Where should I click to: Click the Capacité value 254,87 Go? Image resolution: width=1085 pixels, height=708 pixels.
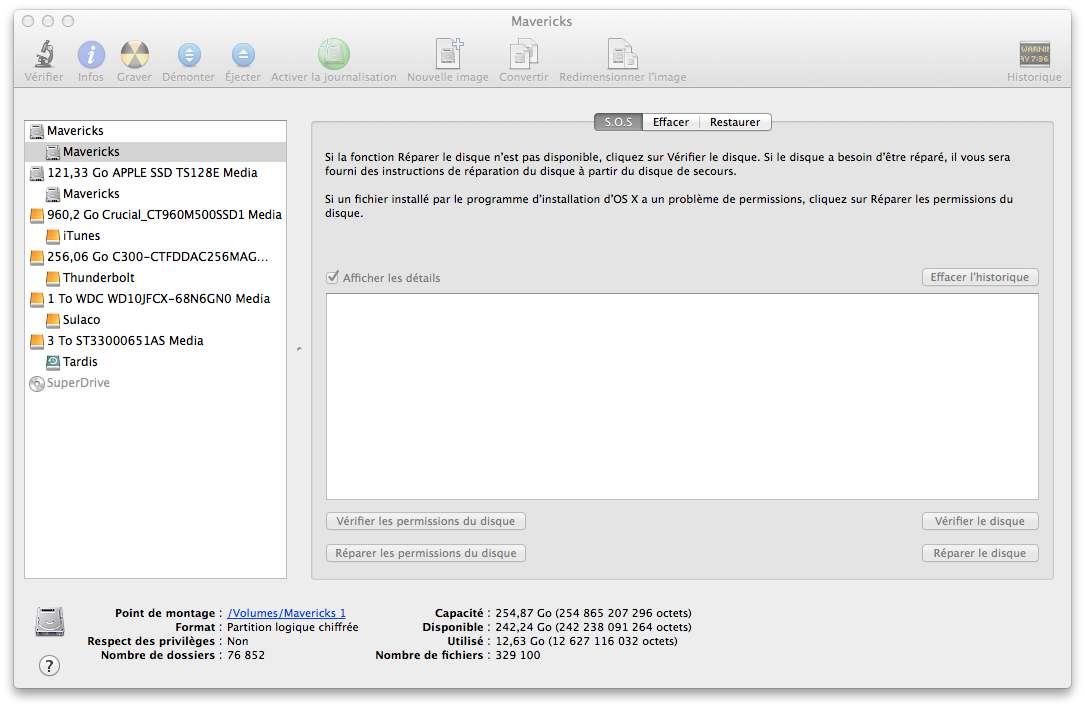(x=593, y=613)
